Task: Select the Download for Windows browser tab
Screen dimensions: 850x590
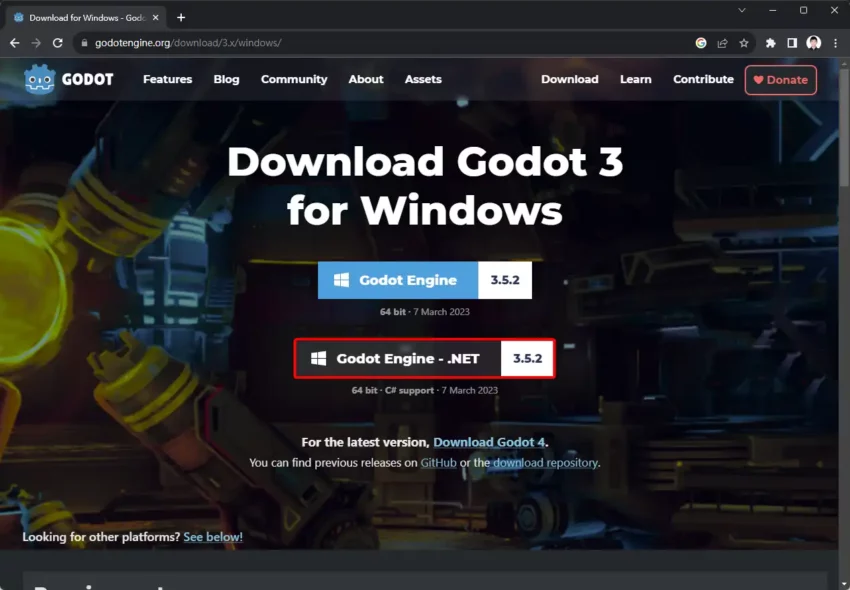Action: pyautogui.click(x=87, y=17)
